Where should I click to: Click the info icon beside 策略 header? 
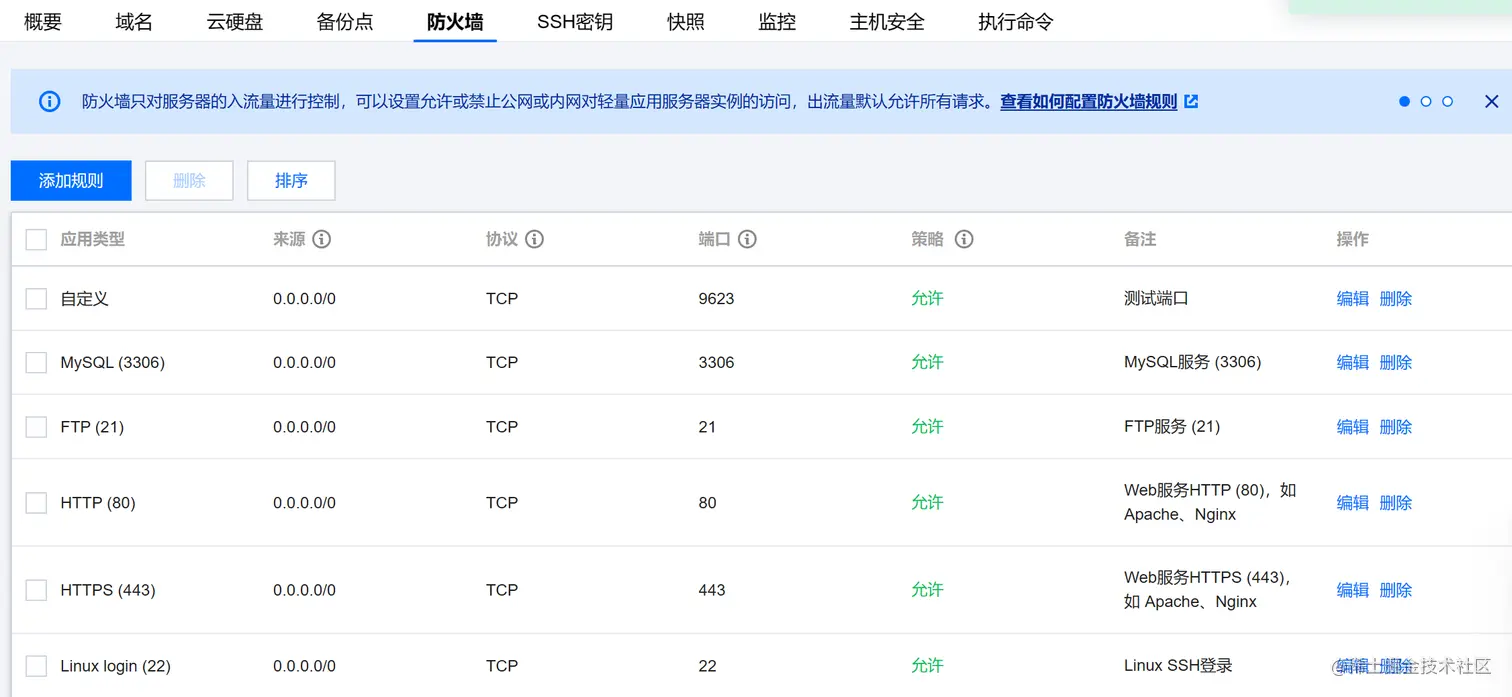coord(964,239)
